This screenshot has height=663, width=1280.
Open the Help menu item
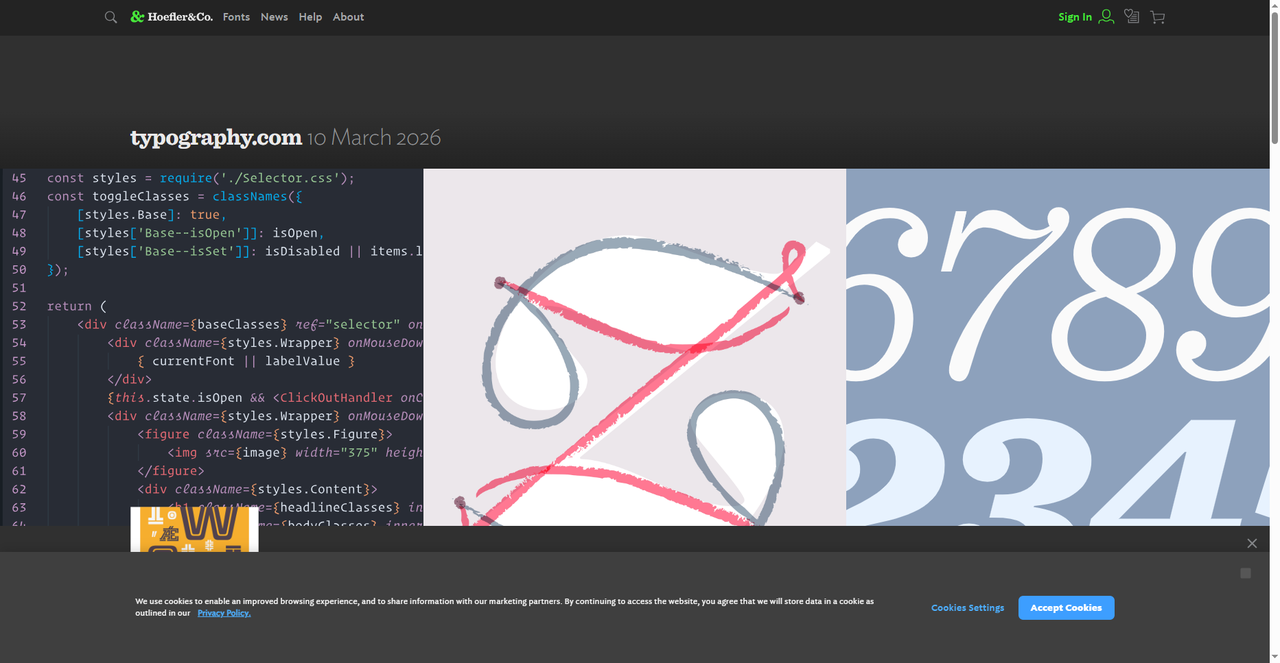[310, 17]
